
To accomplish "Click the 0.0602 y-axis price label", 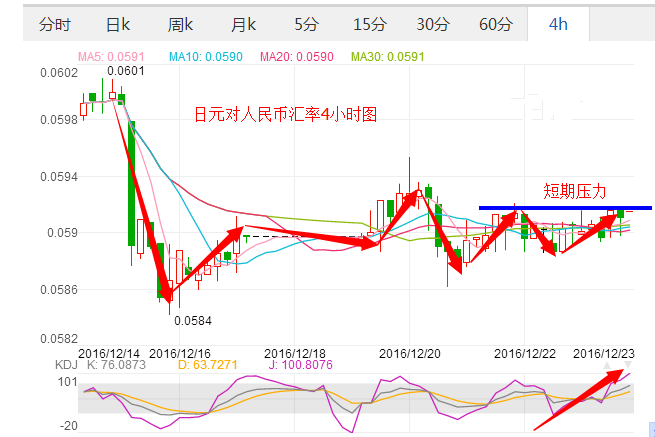I will coord(59,73).
